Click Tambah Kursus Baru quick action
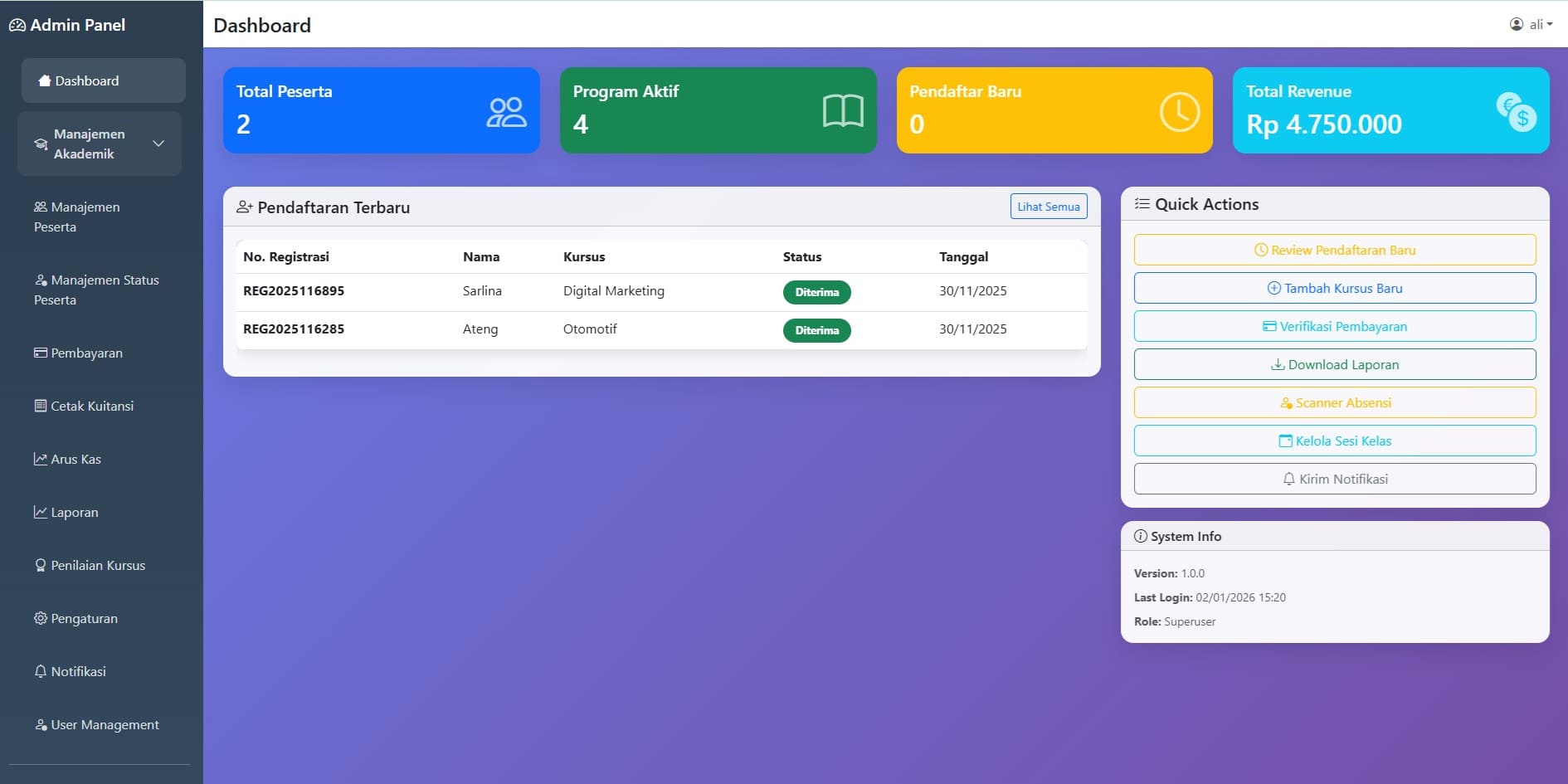 (1334, 288)
